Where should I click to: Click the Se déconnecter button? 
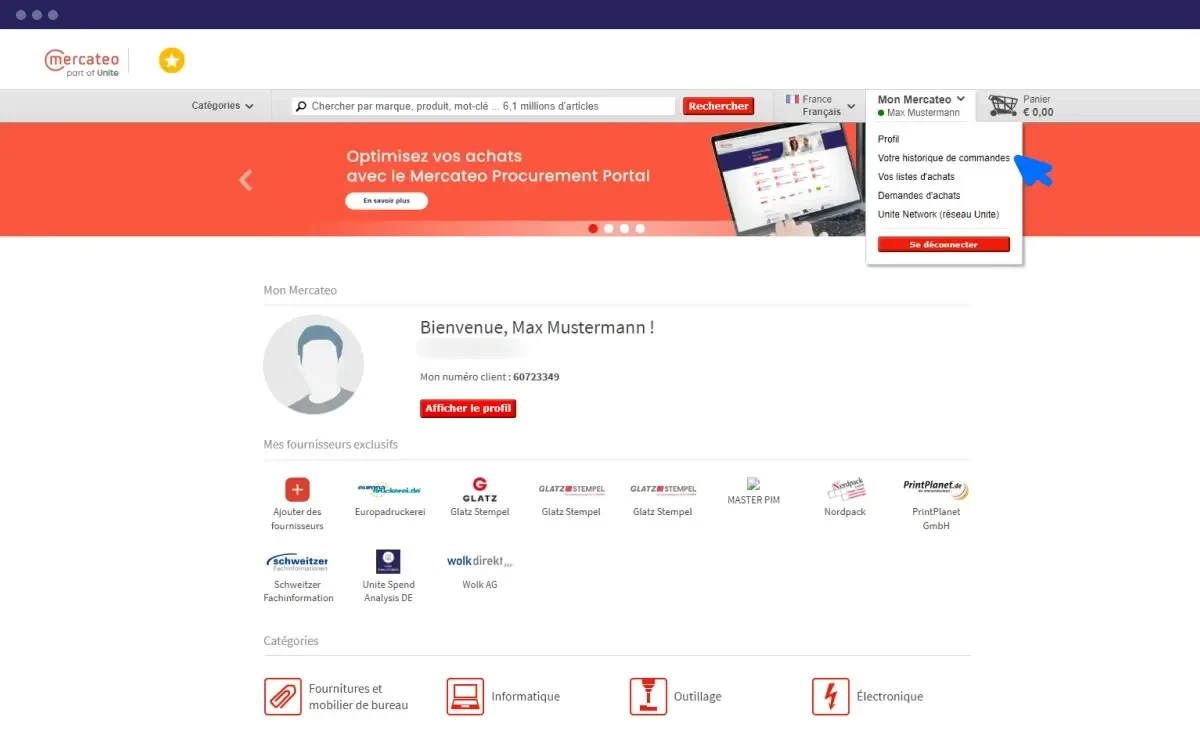pyautogui.click(x=944, y=244)
